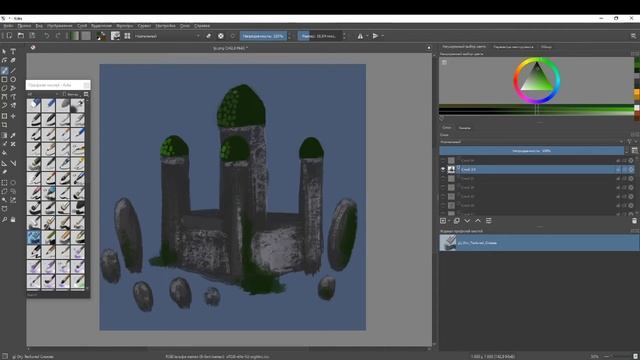
Task: Show the layer just above the highlighted one
Action: click(x=443, y=160)
